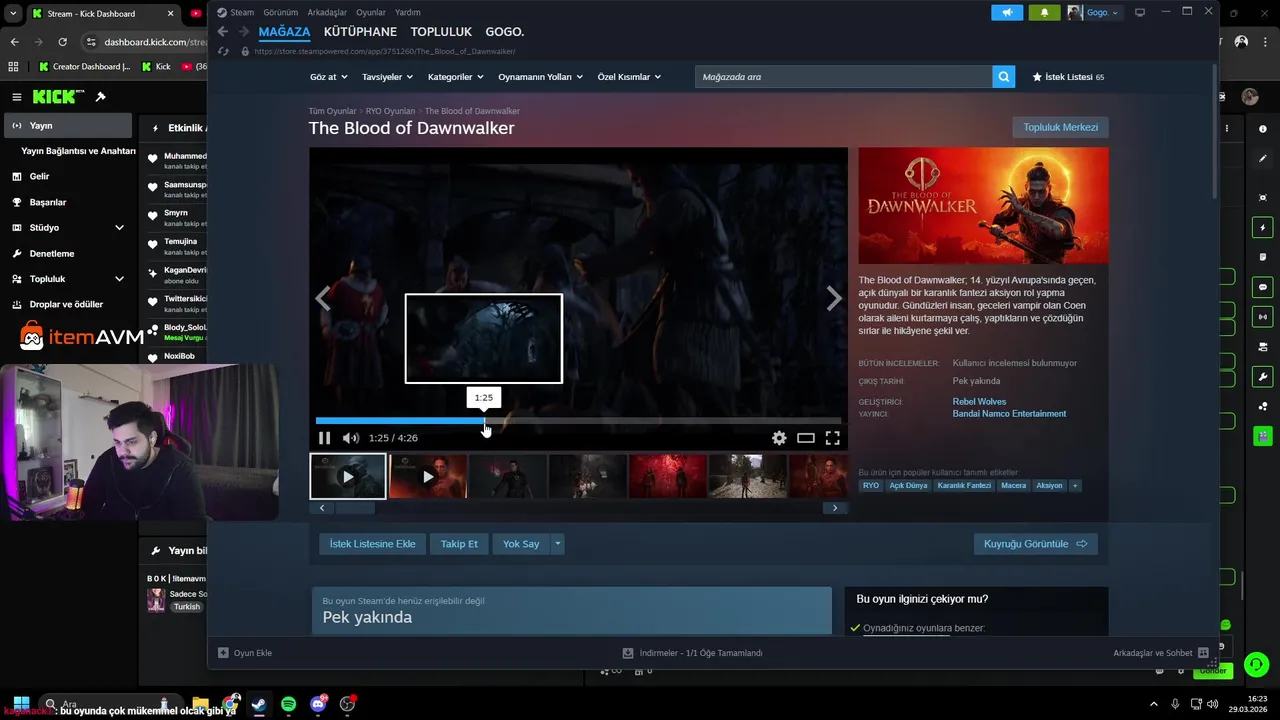Open Steam notifications bell
Image resolution: width=1280 pixels, height=720 pixels.
click(x=1044, y=12)
